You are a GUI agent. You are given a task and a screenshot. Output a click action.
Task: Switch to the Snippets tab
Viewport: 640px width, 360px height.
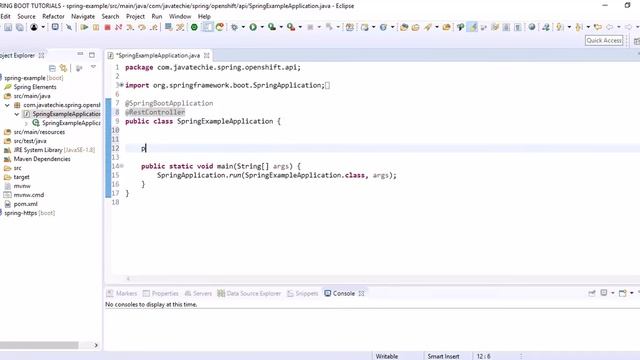tap(302, 293)
